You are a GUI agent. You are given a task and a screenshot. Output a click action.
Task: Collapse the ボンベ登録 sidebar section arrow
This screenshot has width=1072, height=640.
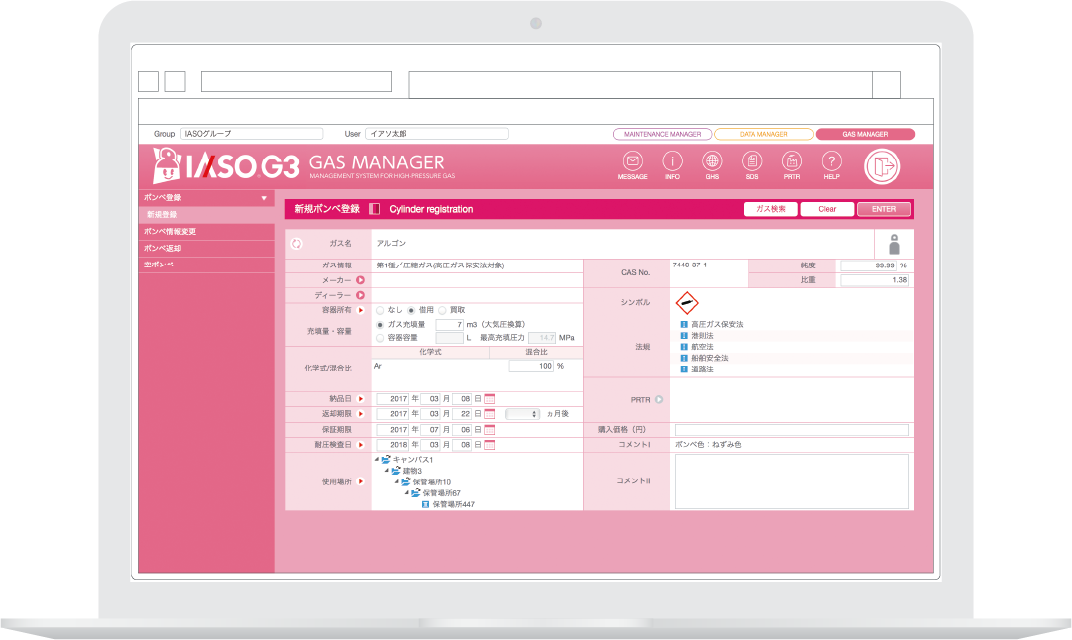264,198
